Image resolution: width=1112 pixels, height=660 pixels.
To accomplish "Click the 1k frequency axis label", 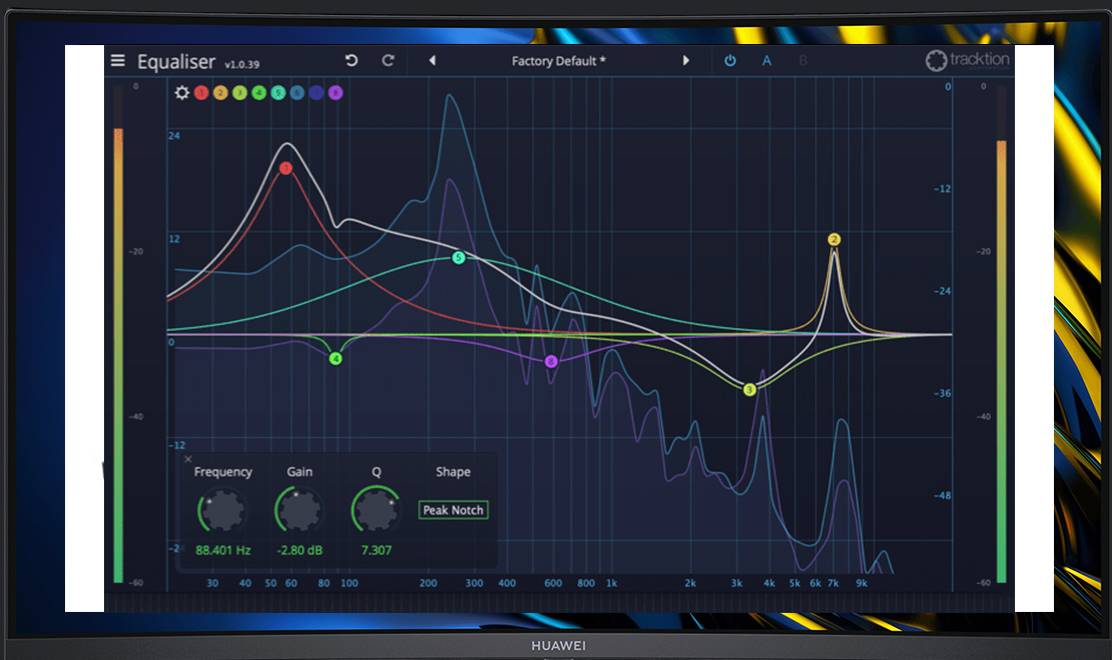I will coord(611,583).
